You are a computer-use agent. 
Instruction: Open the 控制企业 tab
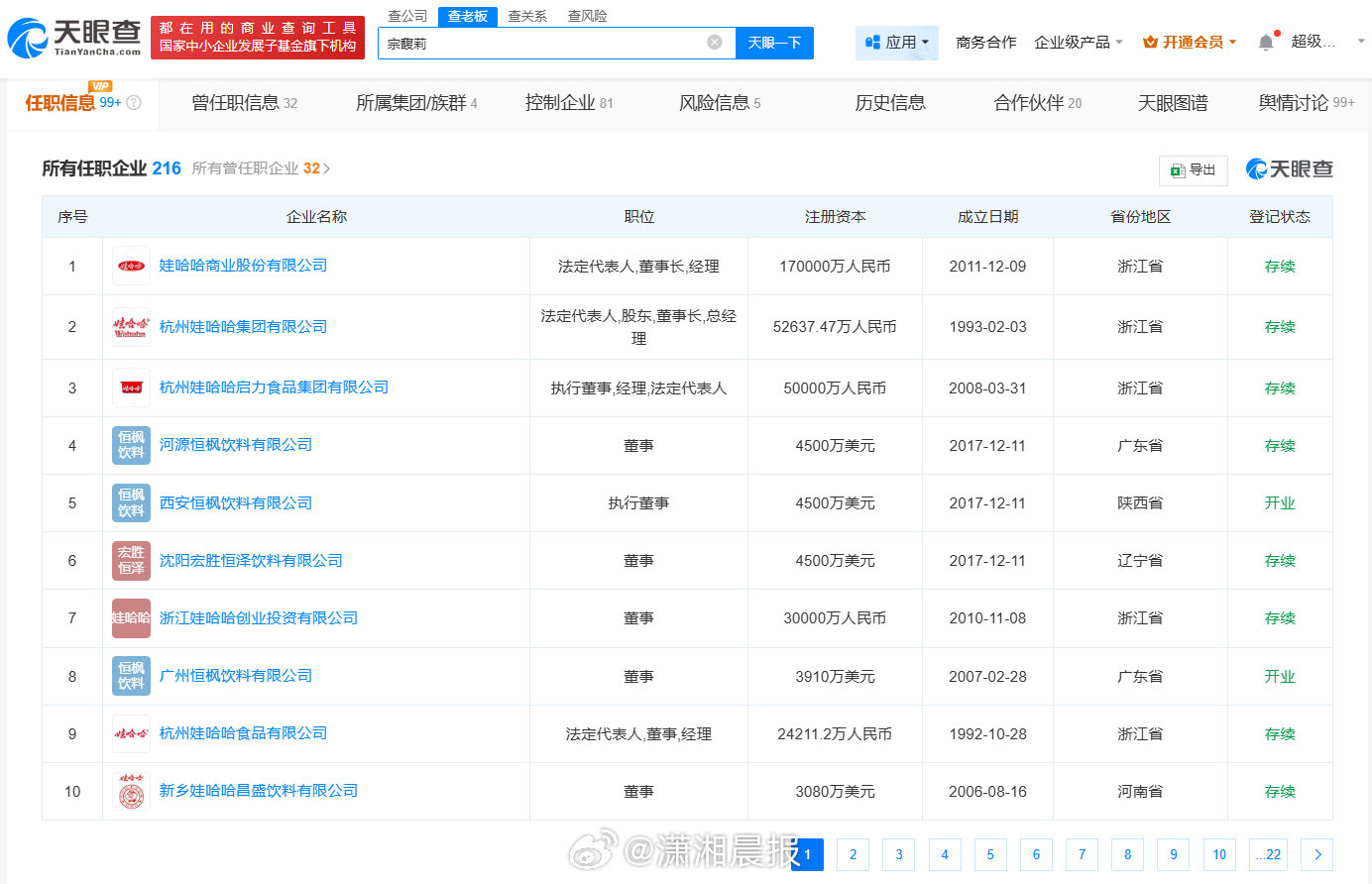pyautogui.click(x=569, y=102)
